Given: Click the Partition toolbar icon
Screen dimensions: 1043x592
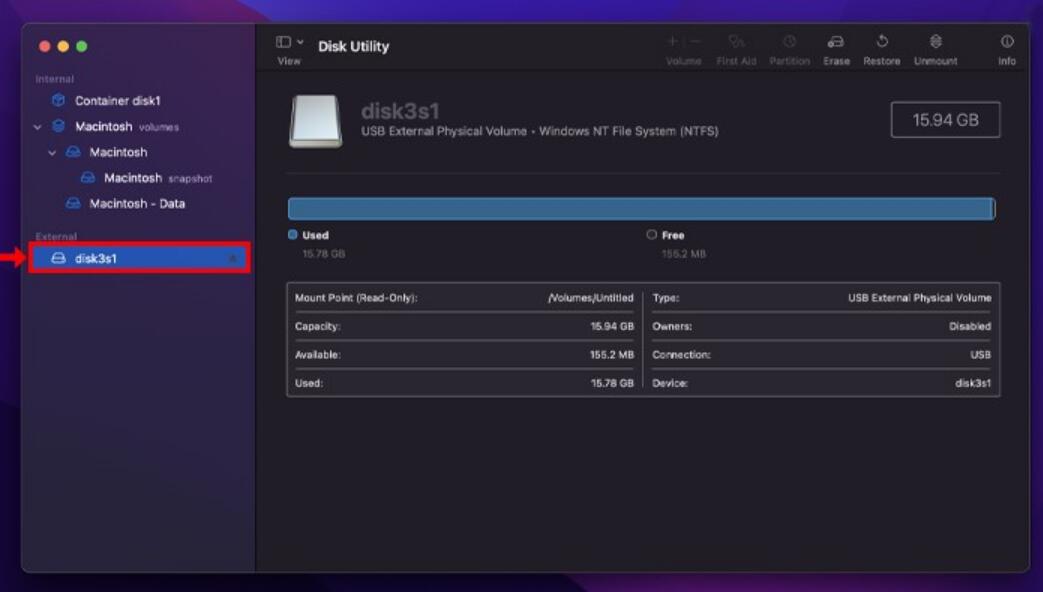Looking at the screenshot, I should click(789, 42).
